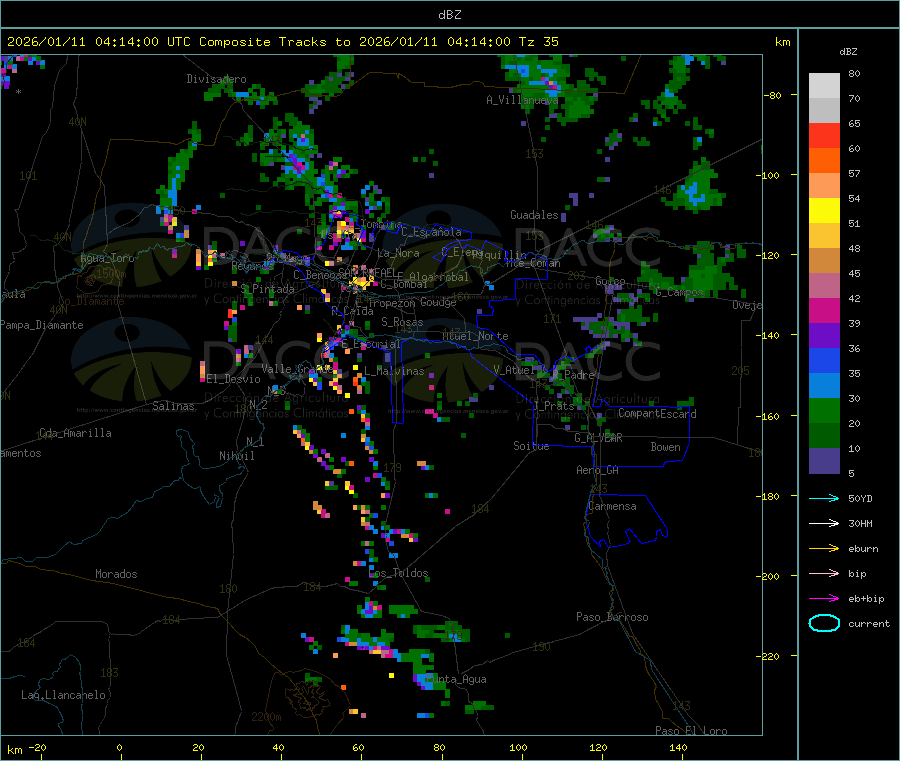
Task: Click the 'Aero_GA' map label
Action: (598, 470)
